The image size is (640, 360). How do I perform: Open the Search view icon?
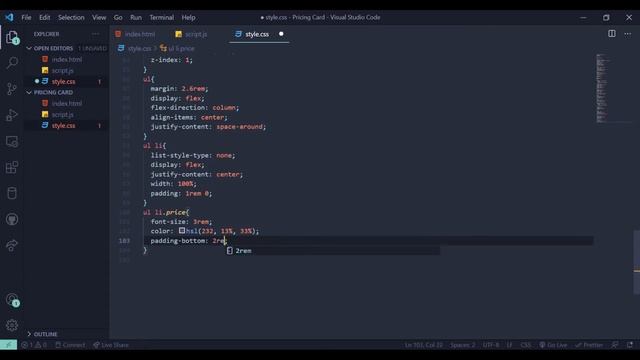click(12, 63)
